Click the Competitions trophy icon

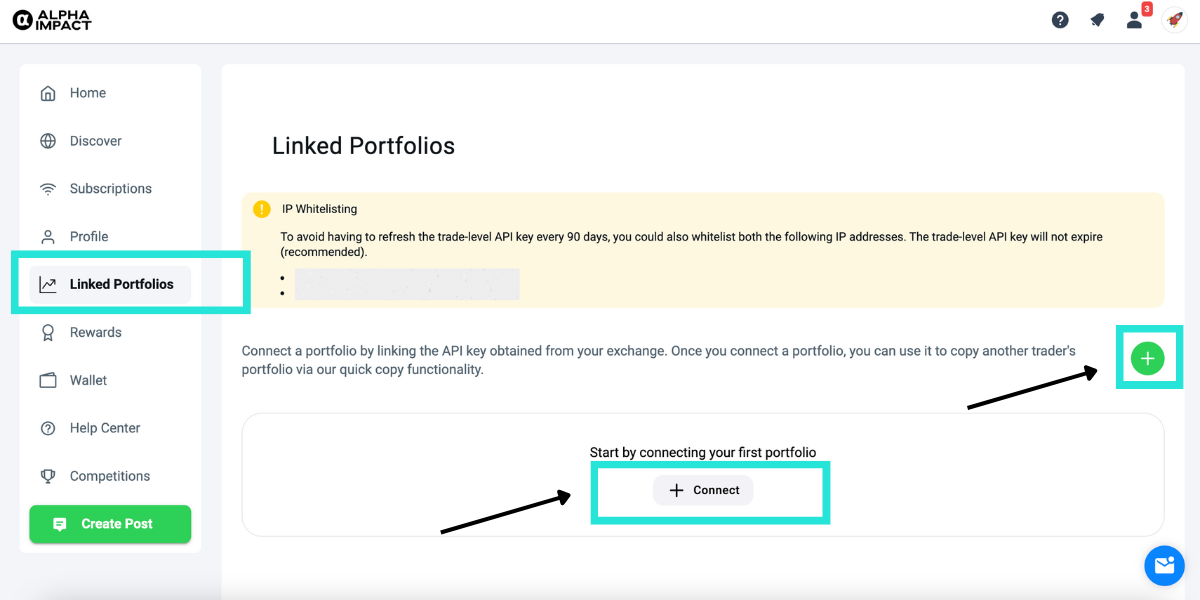tap(48, 477)
